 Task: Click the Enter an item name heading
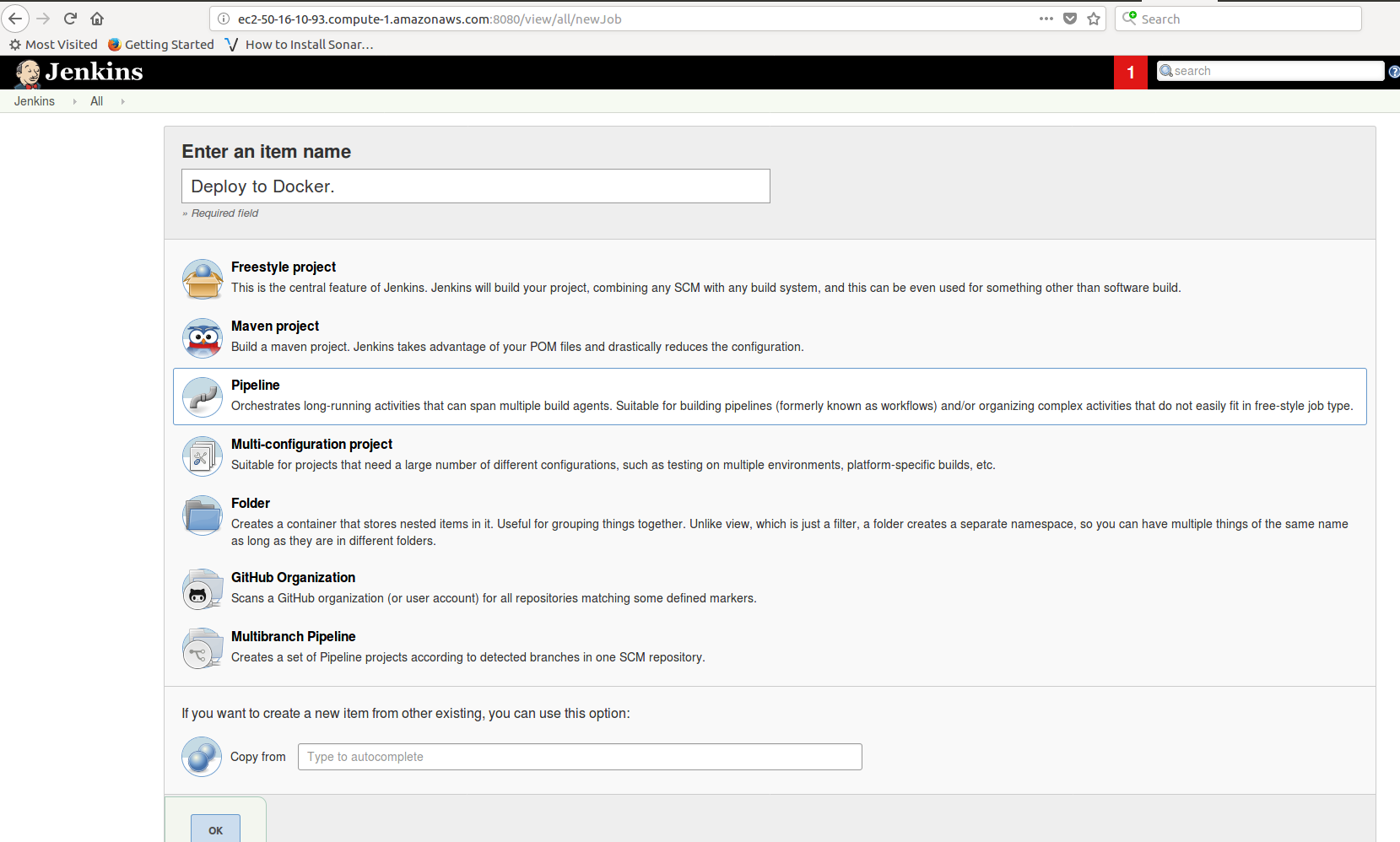(x=267, y=152)
